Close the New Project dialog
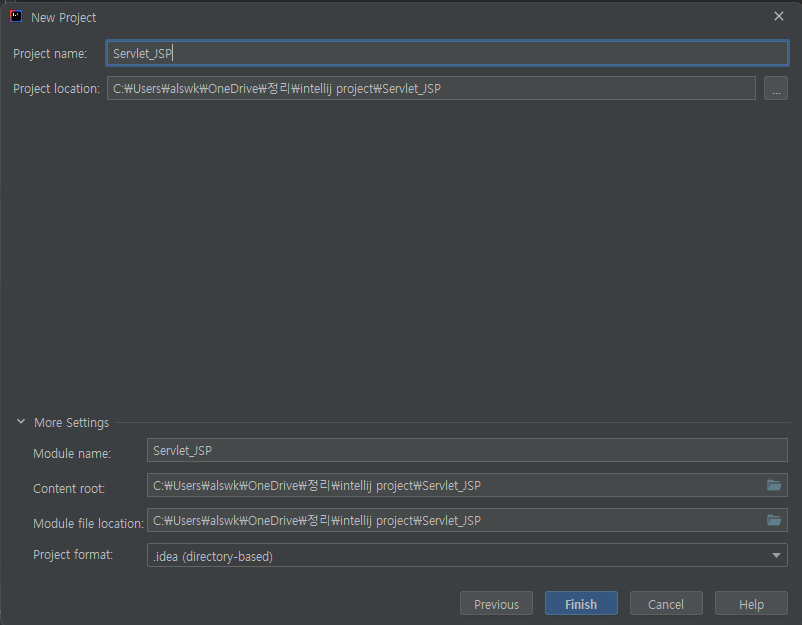Image resolution: width=802 pixels, height=625 pixels. click(x=778, y=16)
